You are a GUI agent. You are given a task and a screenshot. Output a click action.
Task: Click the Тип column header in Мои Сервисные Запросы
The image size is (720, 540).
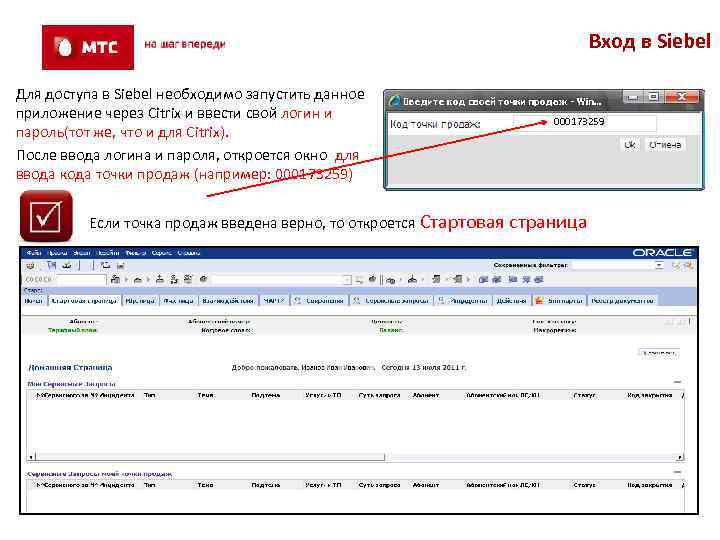click(149, 395)
